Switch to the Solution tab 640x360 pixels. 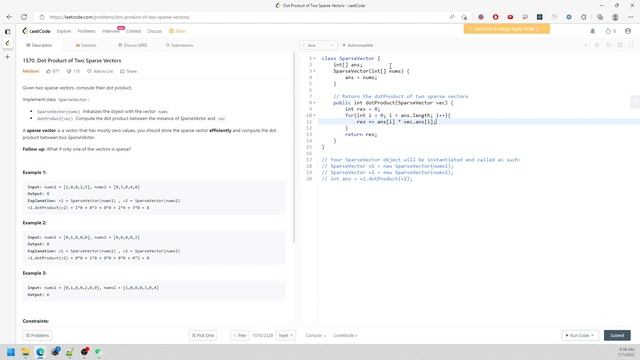(x=86, y=45)
